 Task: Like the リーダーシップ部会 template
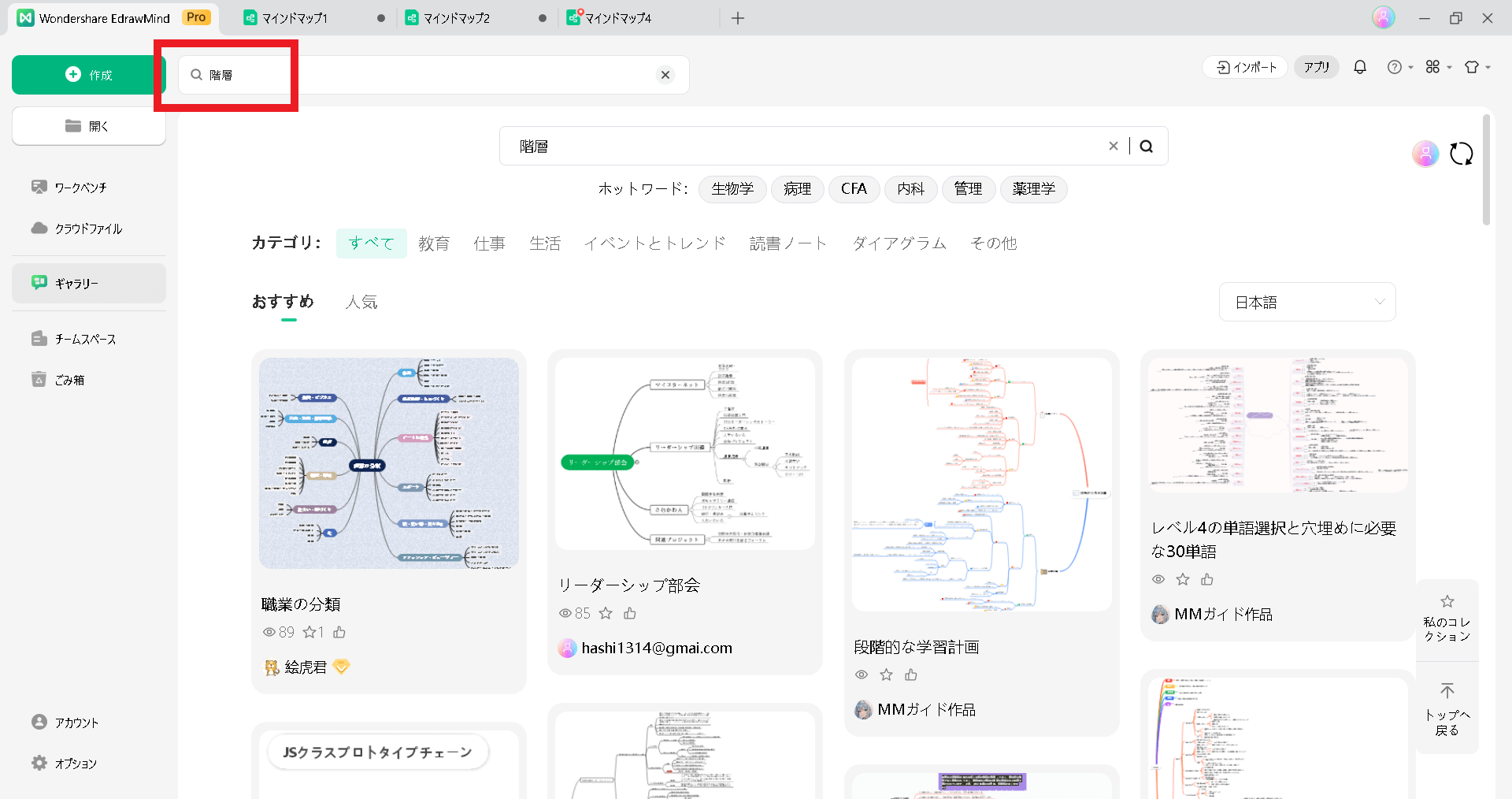(630, 613)
